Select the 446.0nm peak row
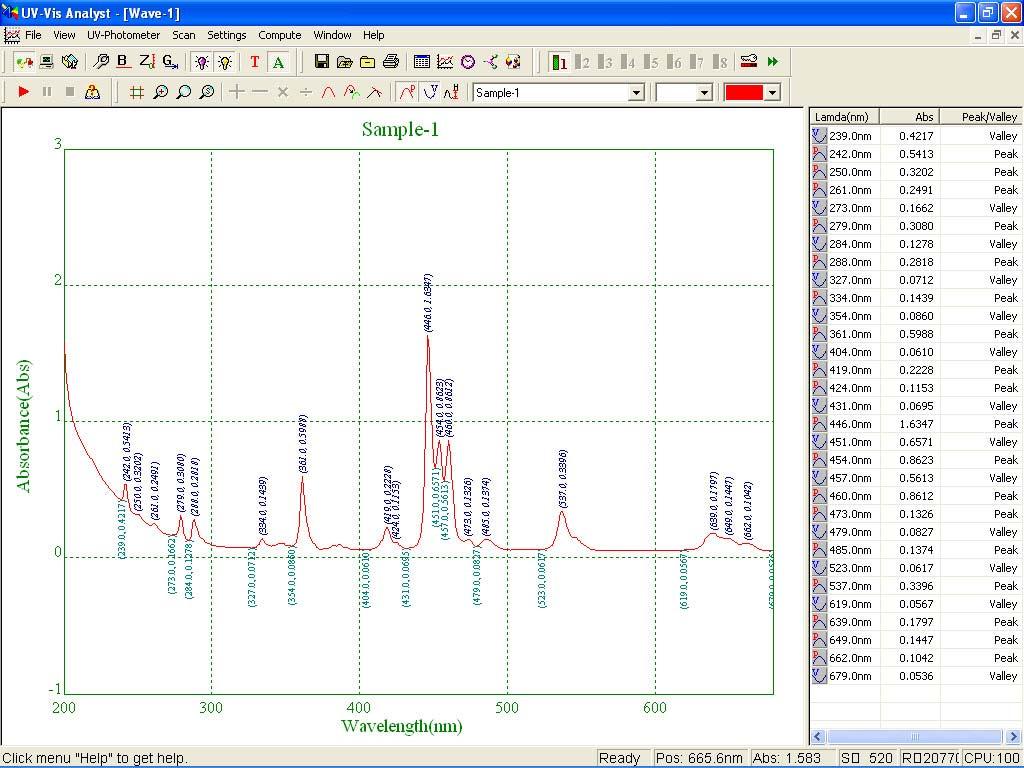 850,424
